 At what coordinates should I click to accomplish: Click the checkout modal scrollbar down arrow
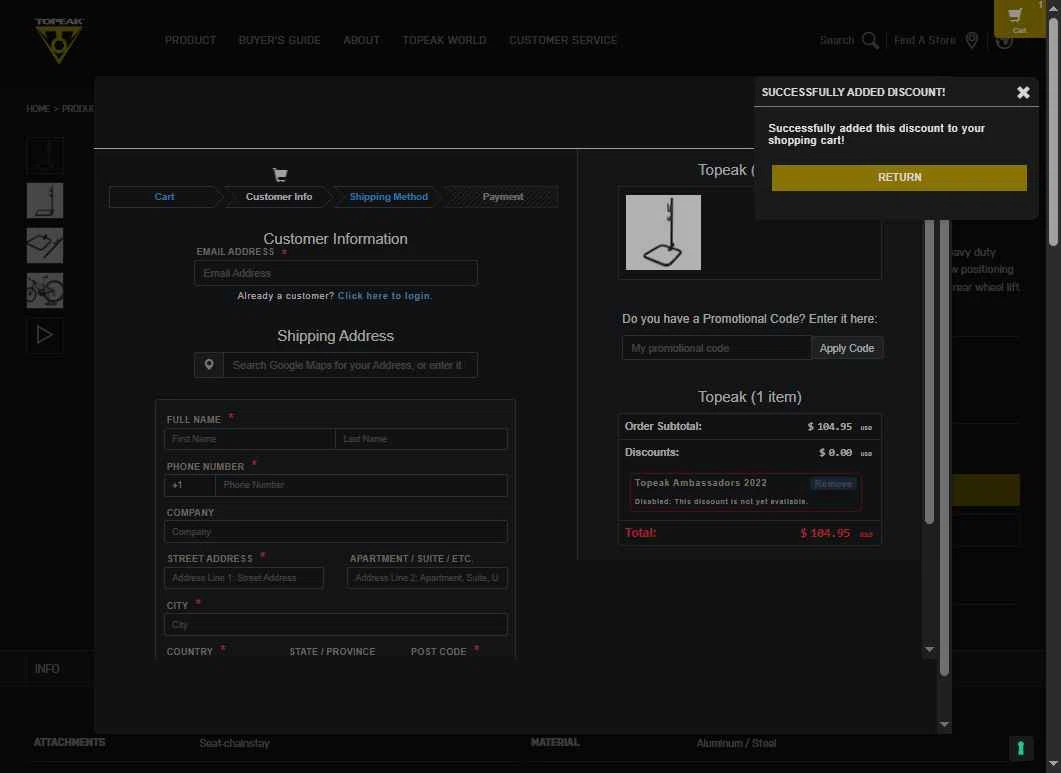944,725
